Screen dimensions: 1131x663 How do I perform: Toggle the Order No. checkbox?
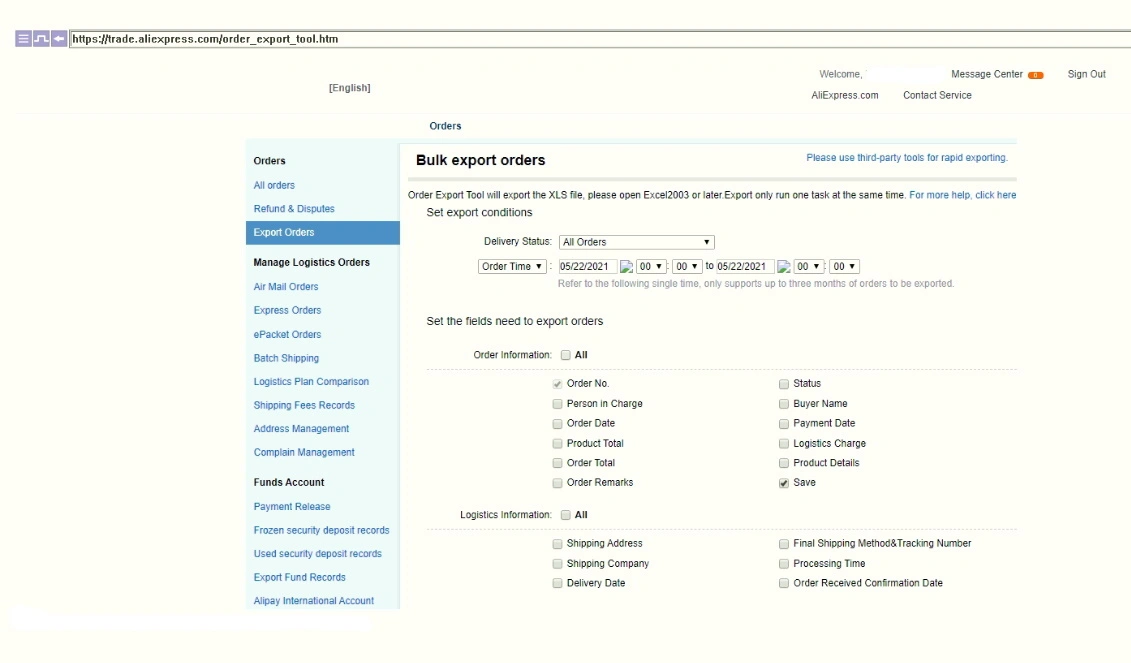[x=557, y=384]
